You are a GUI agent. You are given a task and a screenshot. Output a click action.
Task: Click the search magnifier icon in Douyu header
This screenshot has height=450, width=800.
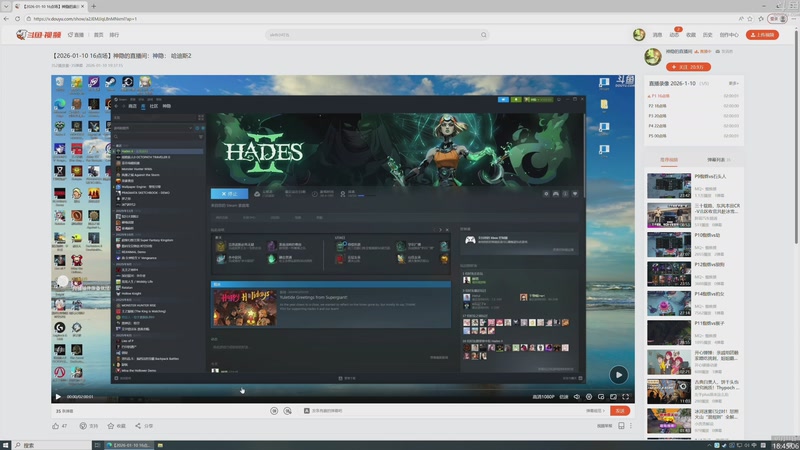tap(484, 35)
